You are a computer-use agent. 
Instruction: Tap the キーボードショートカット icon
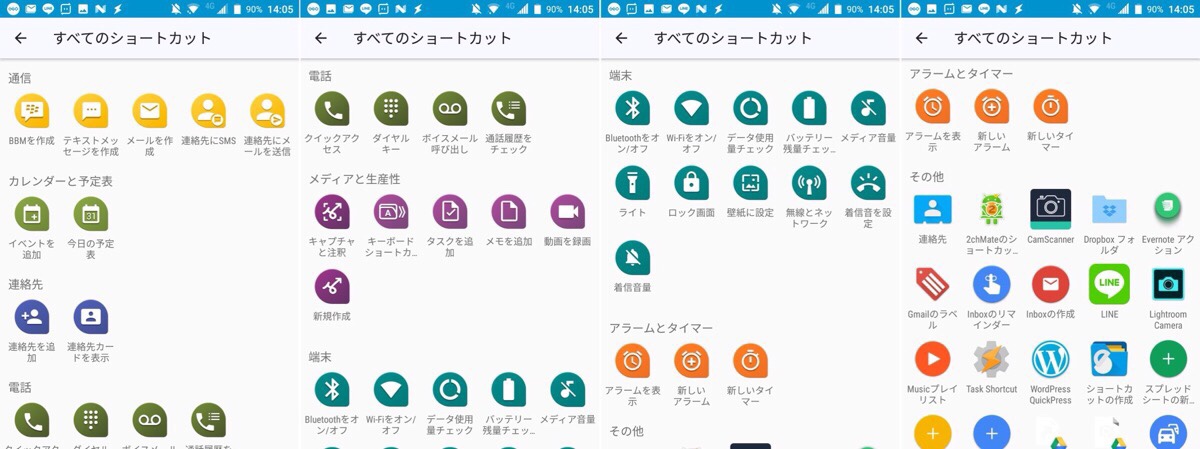point(391,212)
